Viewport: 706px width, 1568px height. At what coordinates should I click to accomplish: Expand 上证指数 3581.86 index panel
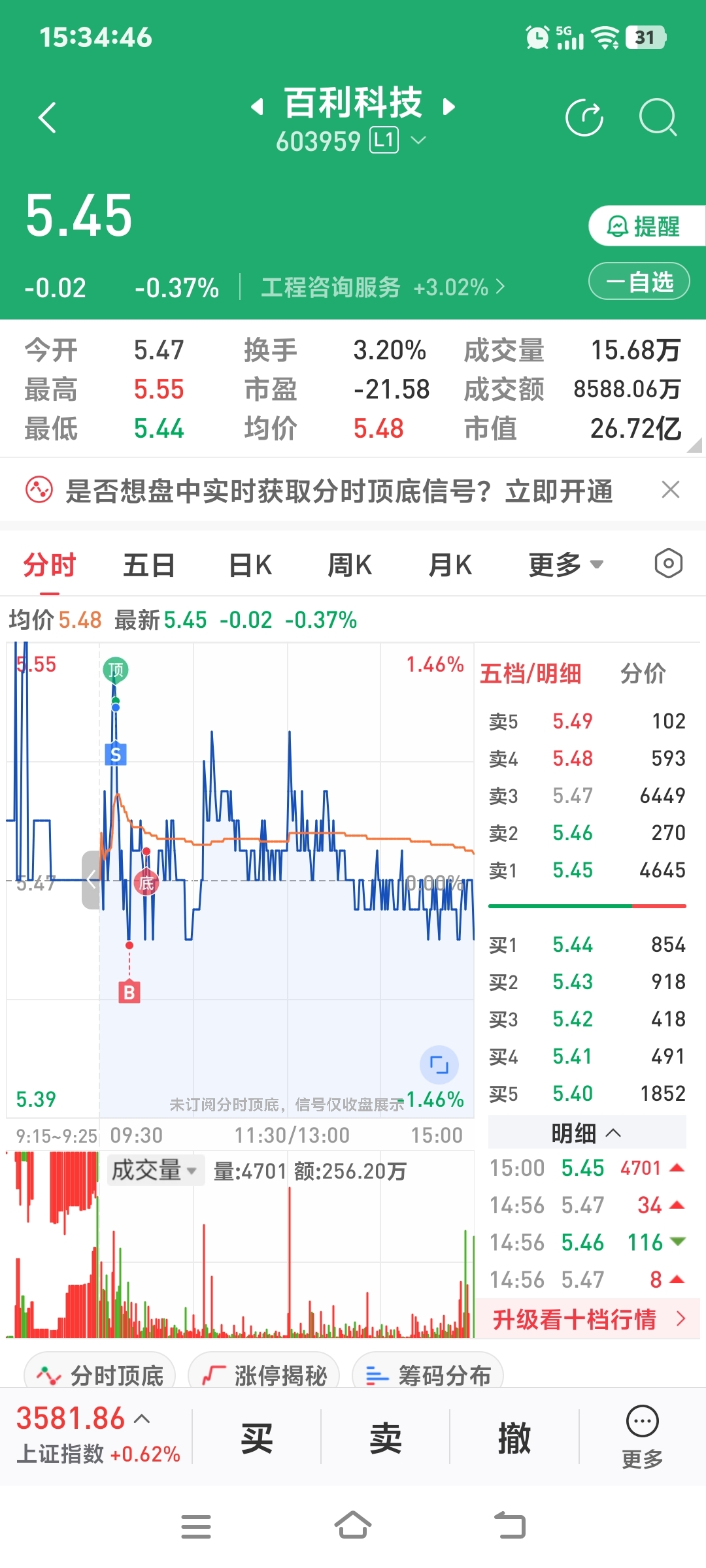(x=98, y=1435)
